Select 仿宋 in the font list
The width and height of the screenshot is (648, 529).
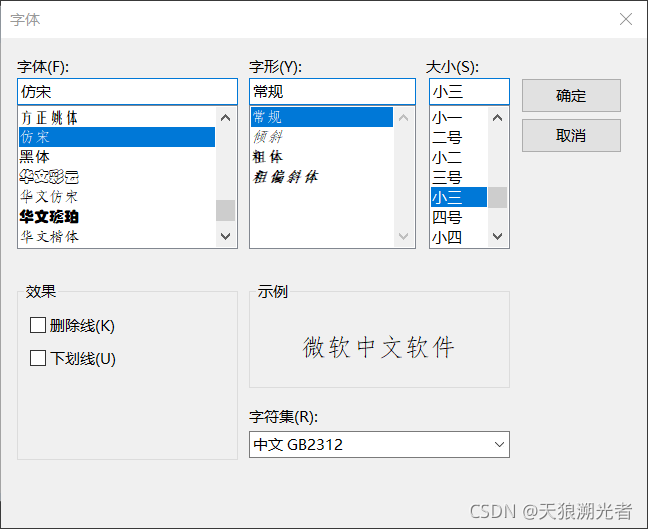coord(117,137)
